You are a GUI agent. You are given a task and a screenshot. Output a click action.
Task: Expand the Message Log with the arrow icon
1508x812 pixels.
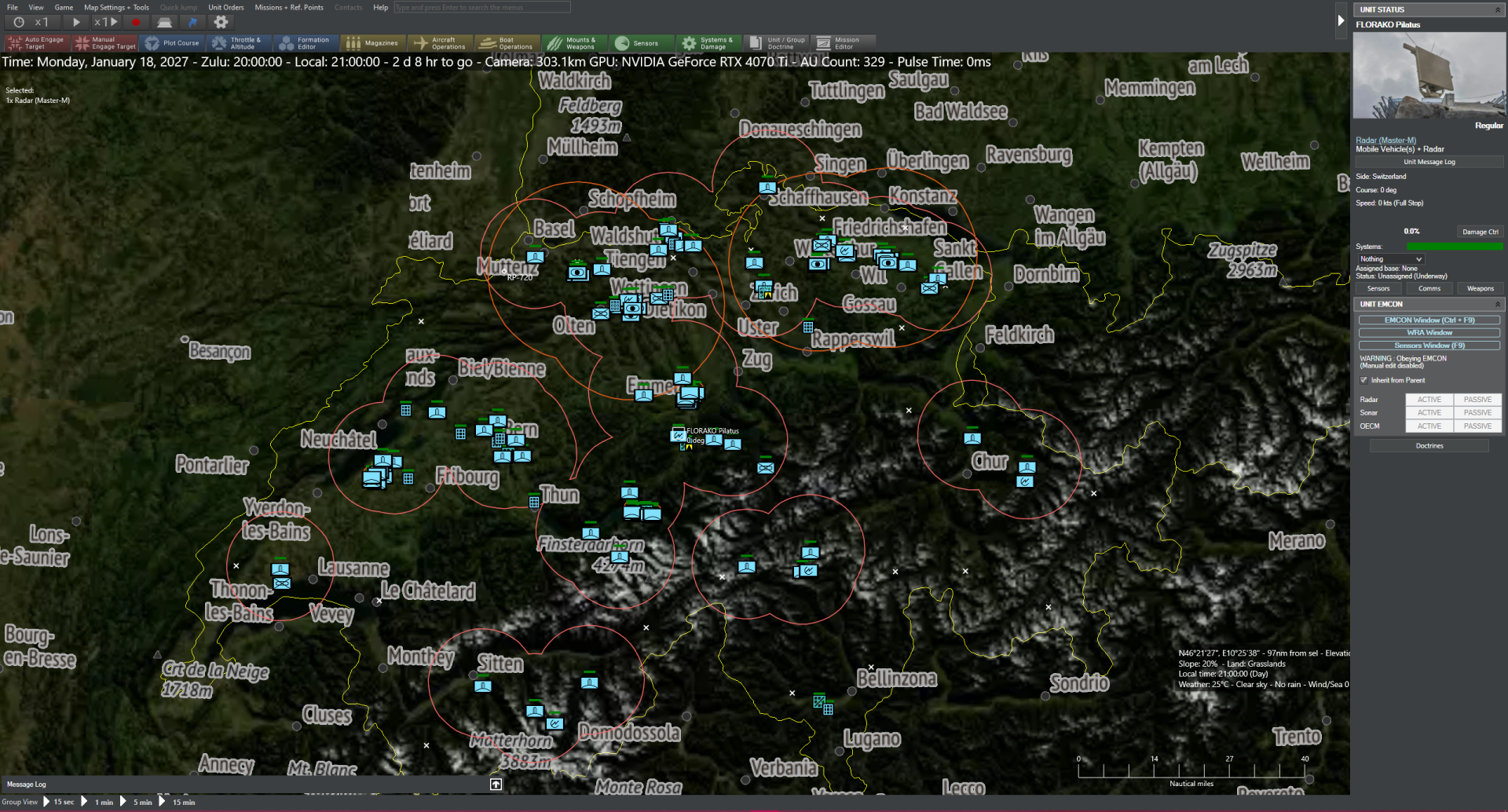pos(496,785)
